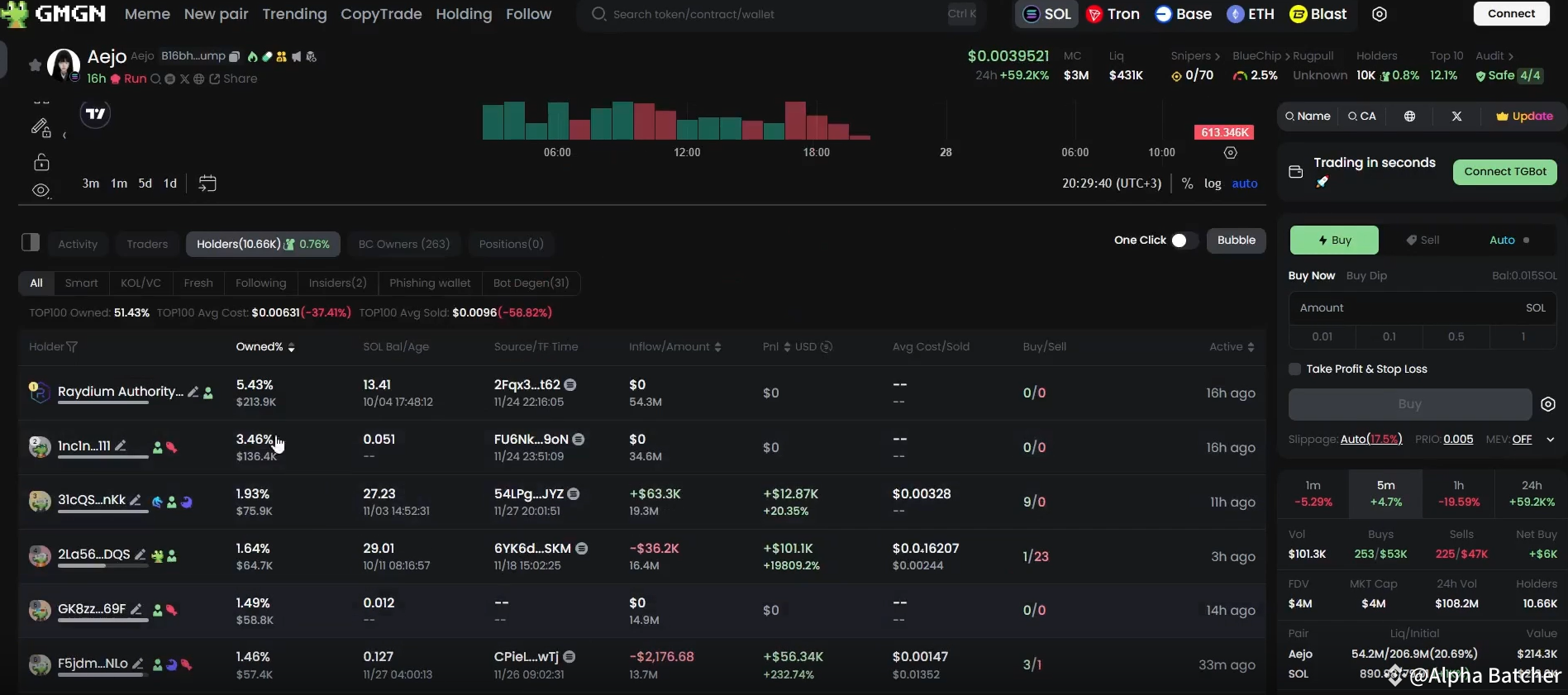Sort by the Pnl column arrows

coord(787,347)
